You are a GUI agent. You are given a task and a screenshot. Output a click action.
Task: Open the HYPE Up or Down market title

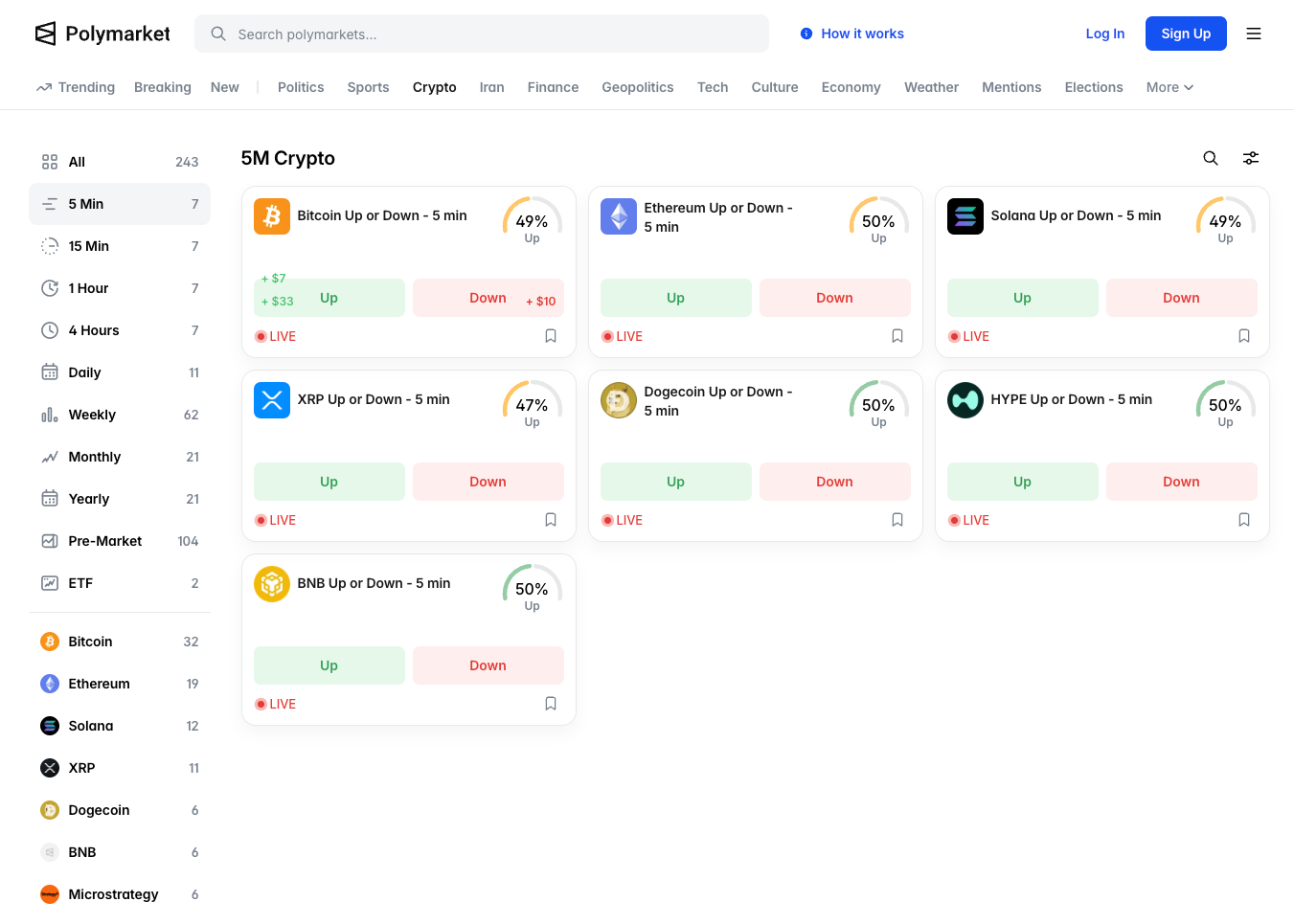pos(1072,399)
